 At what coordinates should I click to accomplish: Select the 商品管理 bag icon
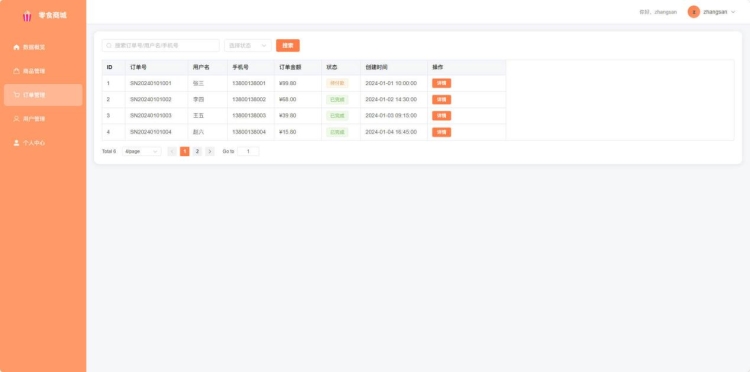click(16, 71)
